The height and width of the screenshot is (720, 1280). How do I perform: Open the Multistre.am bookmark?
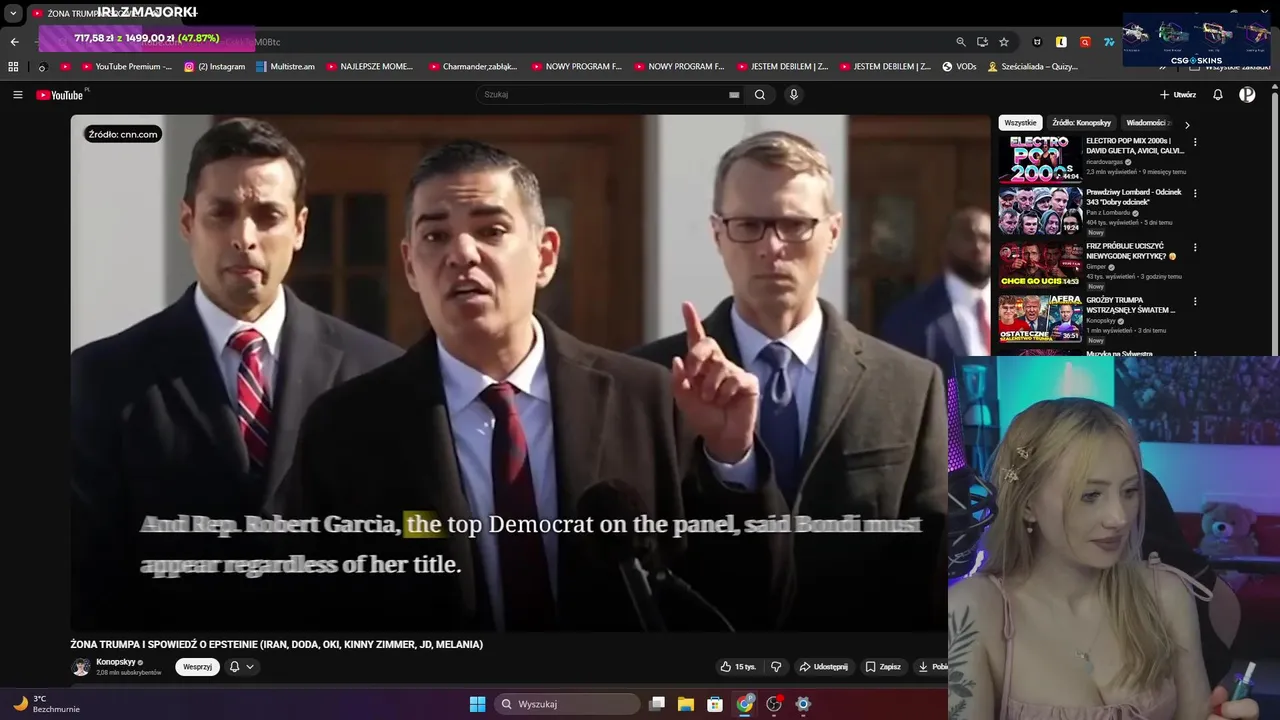click(285, 67)
